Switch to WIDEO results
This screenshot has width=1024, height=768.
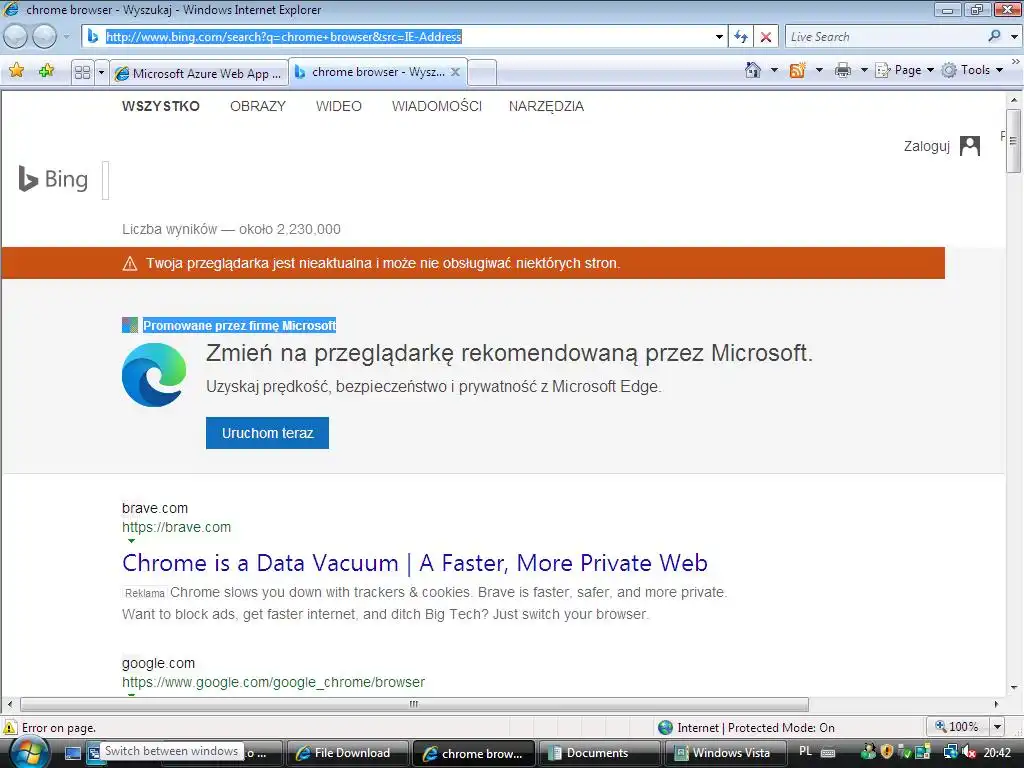point(339,106)
